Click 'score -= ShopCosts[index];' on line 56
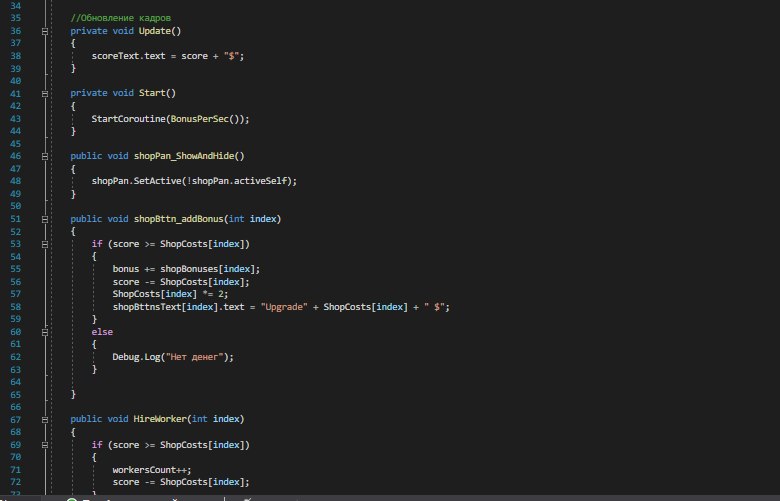The image size is (780, 501). [181, 282]
